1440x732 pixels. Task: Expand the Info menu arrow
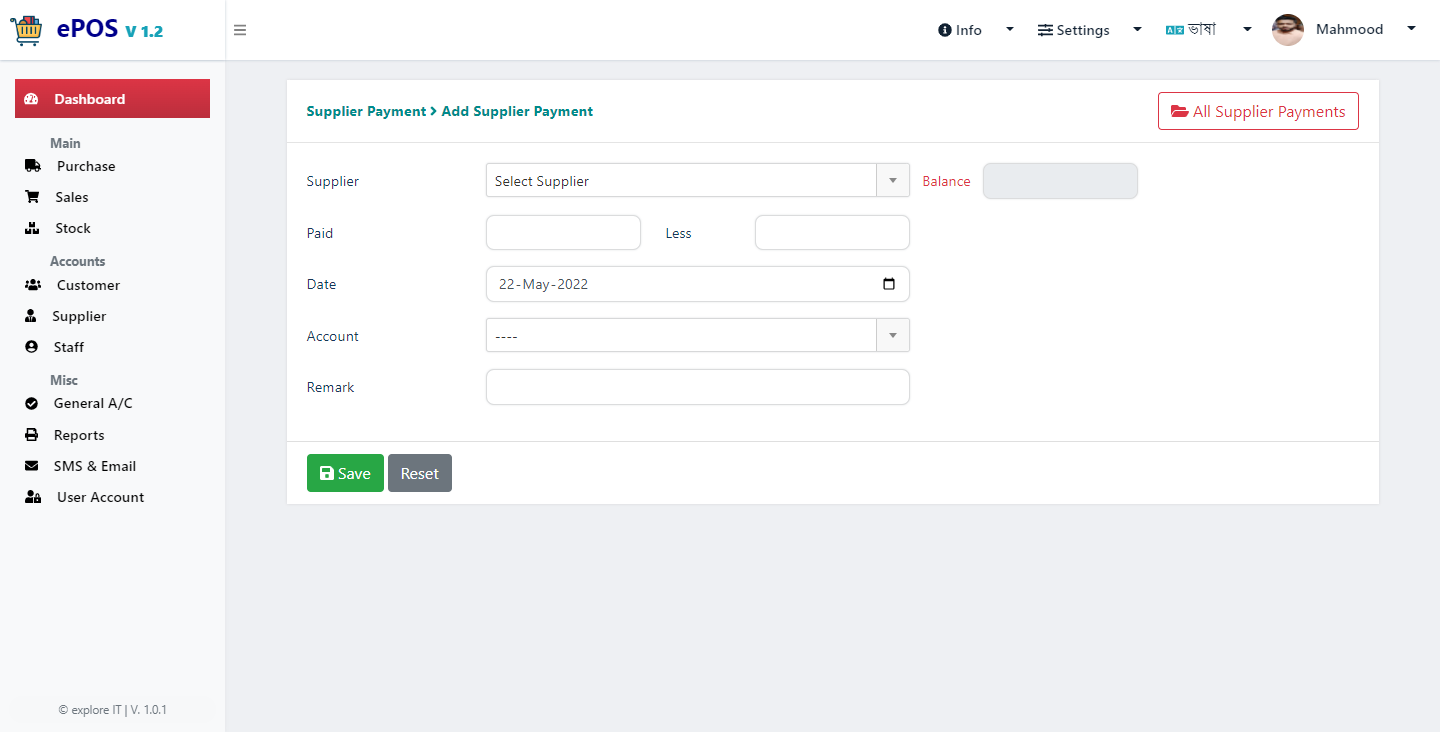[x=1010, y=30]
